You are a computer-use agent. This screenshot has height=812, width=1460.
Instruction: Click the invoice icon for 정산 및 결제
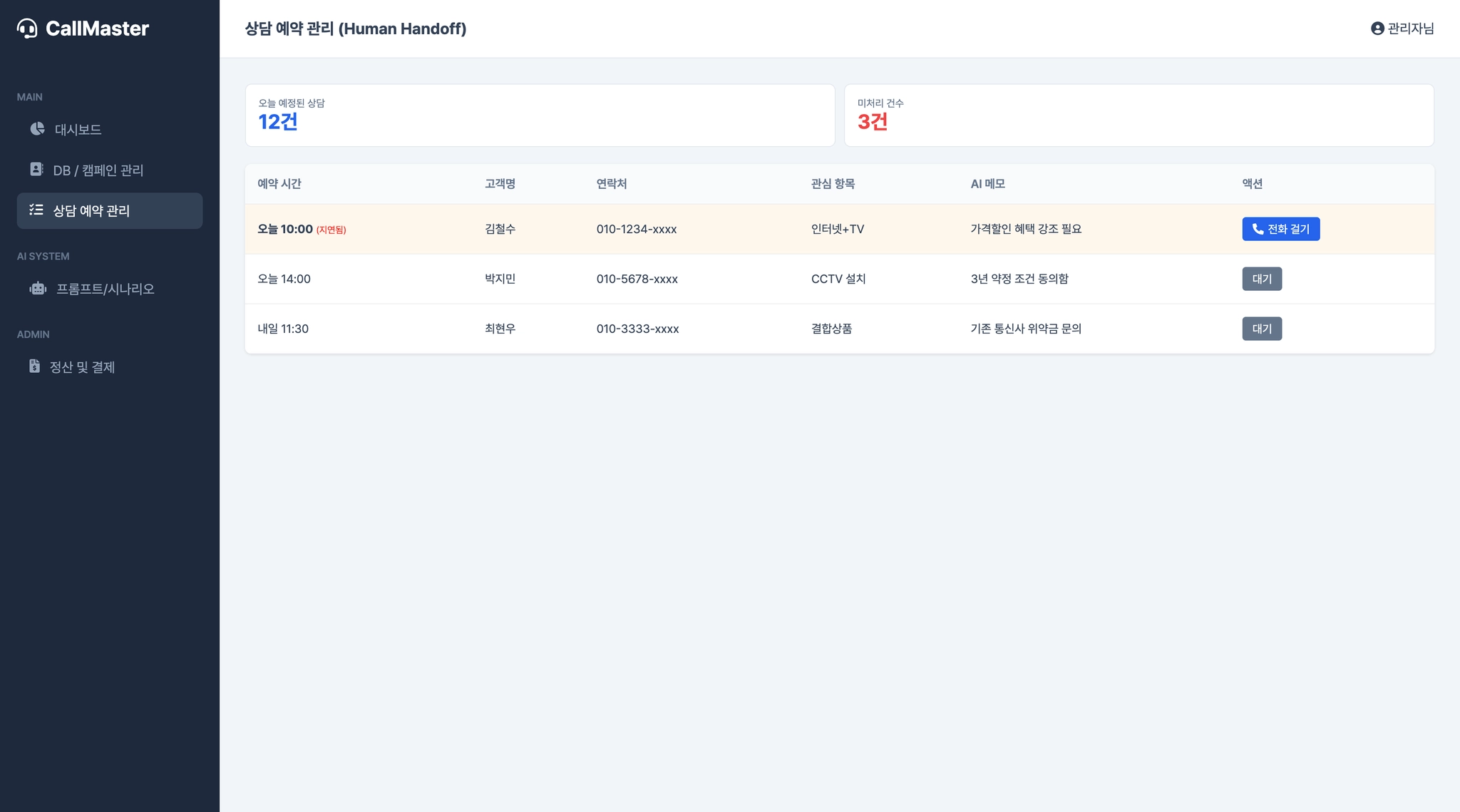(34, 366)
